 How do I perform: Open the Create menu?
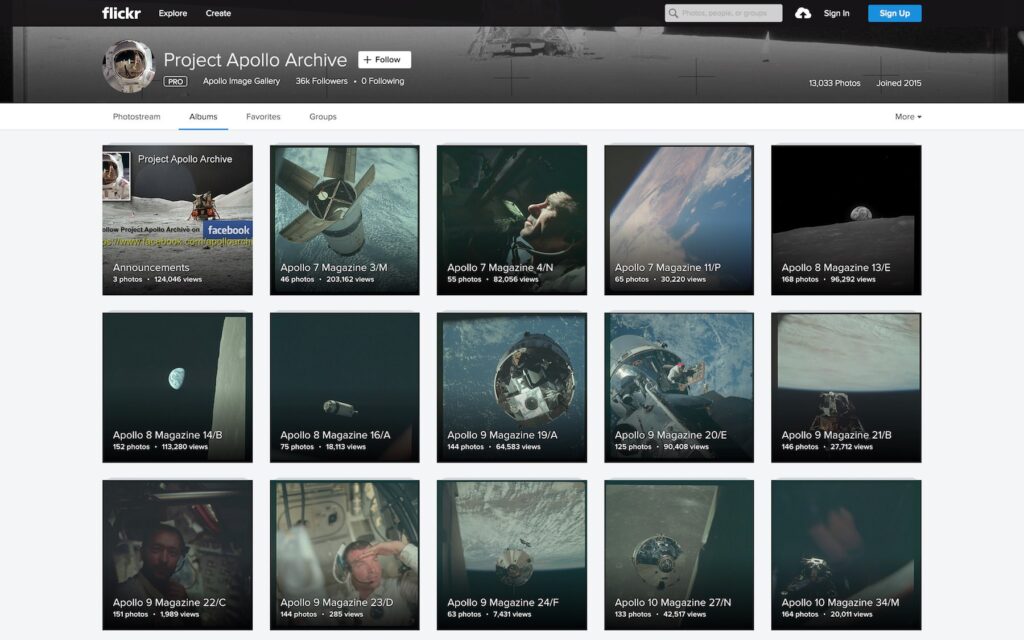[x=218, y=13]
